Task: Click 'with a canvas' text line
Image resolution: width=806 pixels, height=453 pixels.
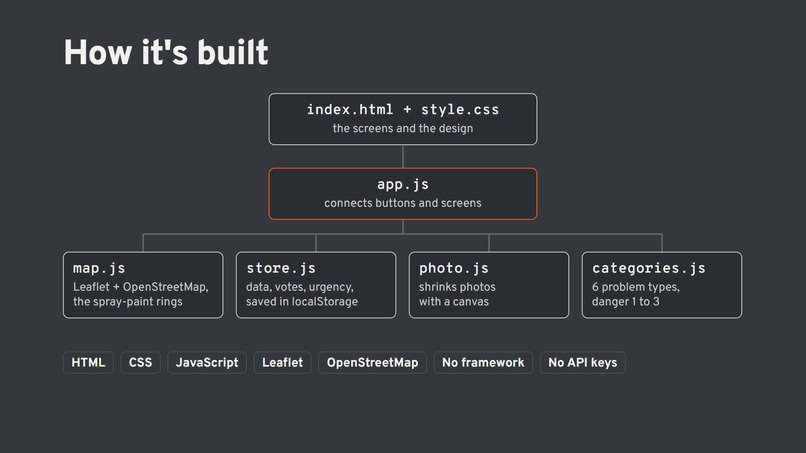Action: (453, 302)
